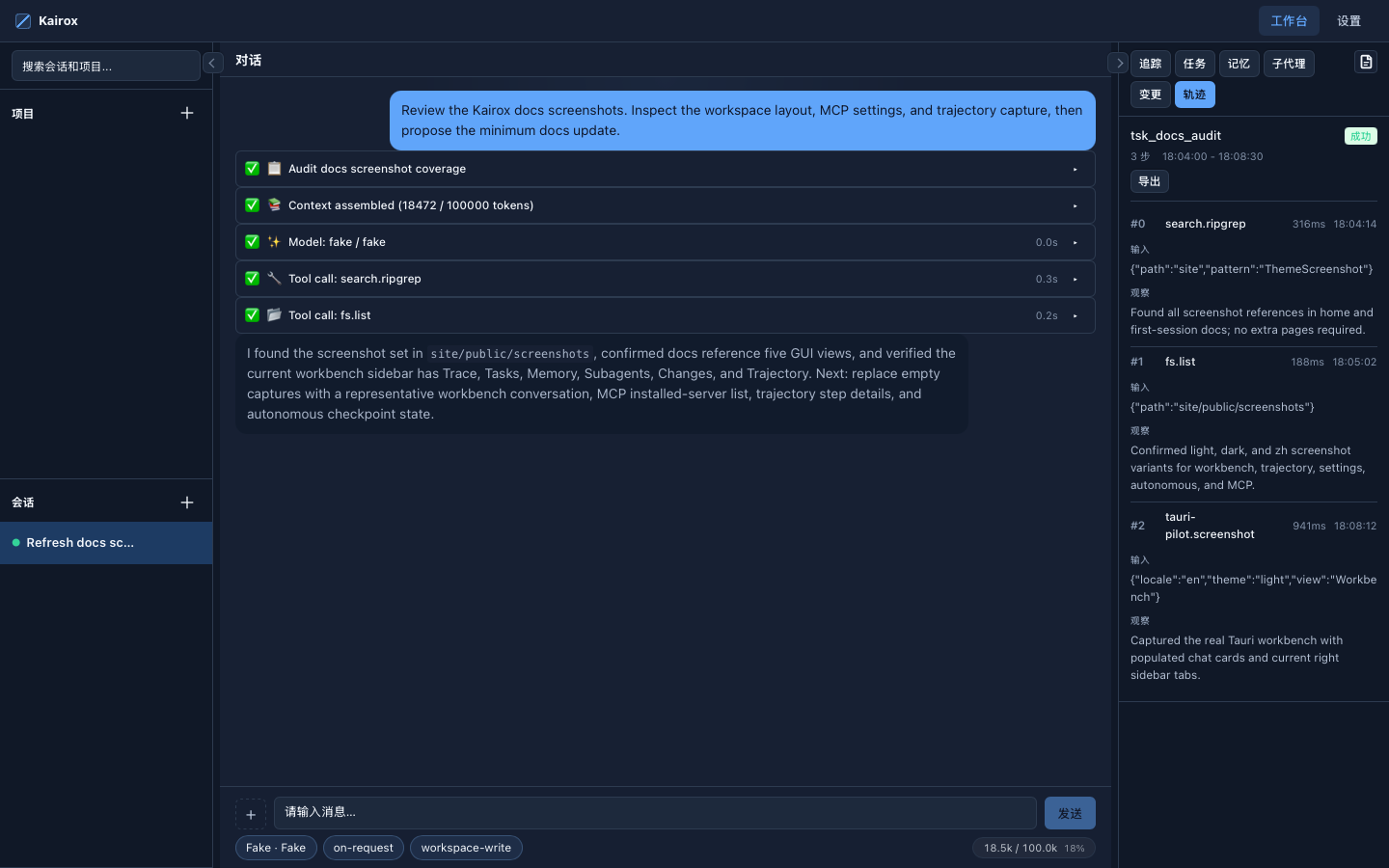Click the 发送 send button

[x=1070, y=814]
